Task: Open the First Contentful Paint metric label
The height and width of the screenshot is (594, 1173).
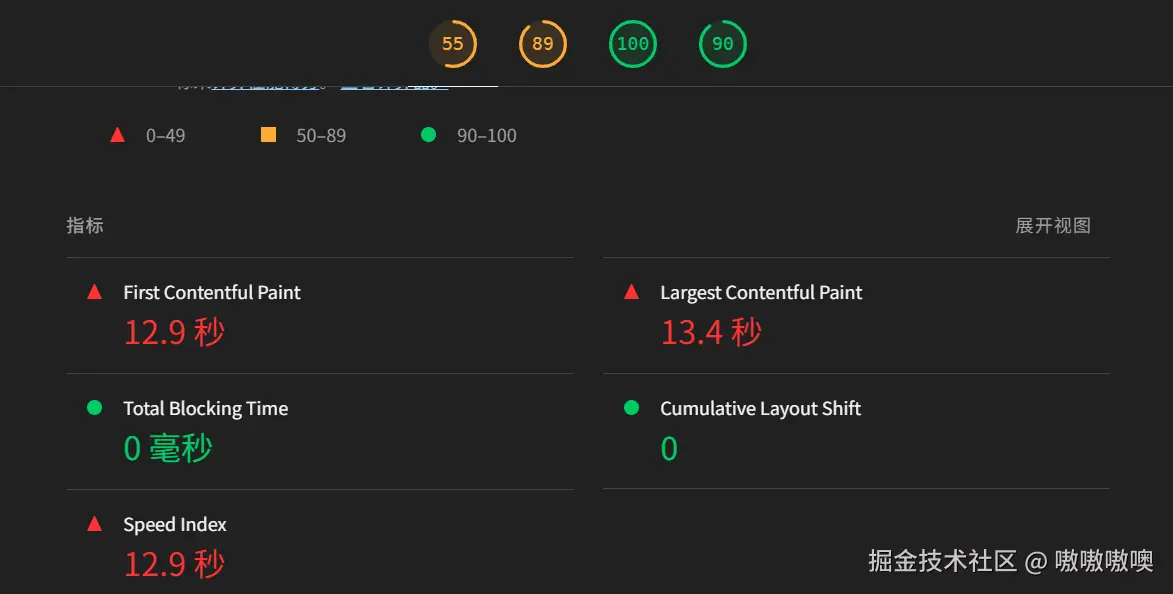Action: (212, 293)
